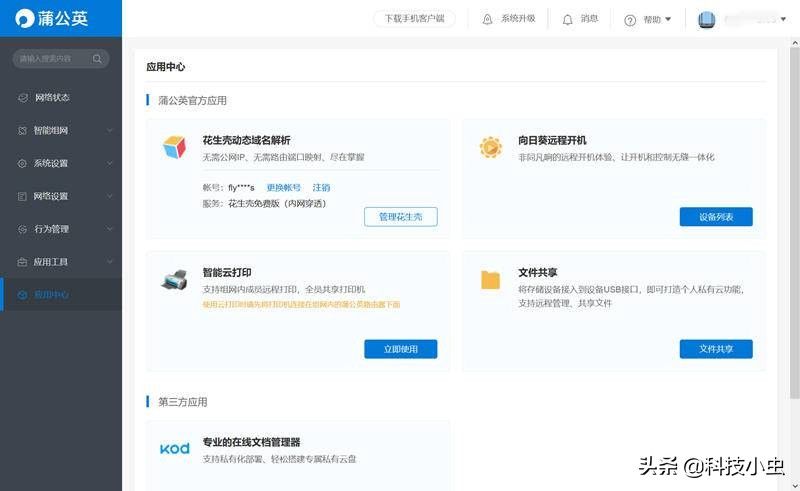Screen dimensions: 800x491
Task: Expand the 行为管理 menu chevron
Action: tap(110, 229)
